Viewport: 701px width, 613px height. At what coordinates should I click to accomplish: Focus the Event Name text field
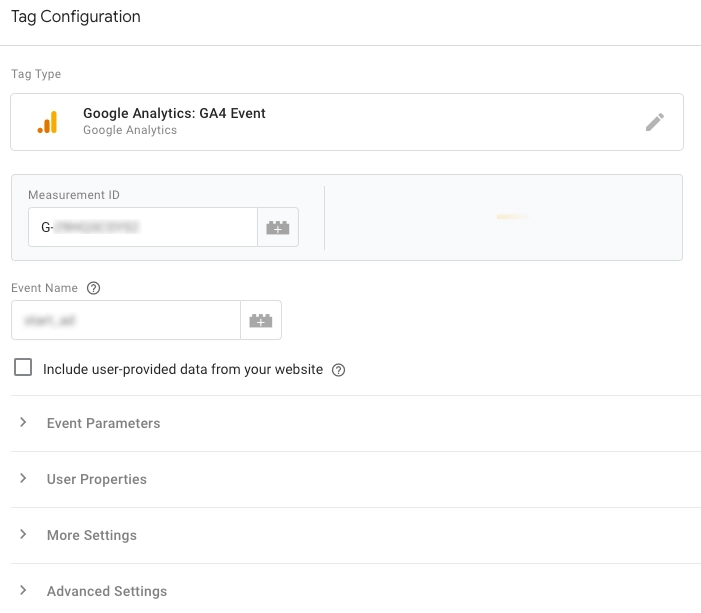click(126, 321)
